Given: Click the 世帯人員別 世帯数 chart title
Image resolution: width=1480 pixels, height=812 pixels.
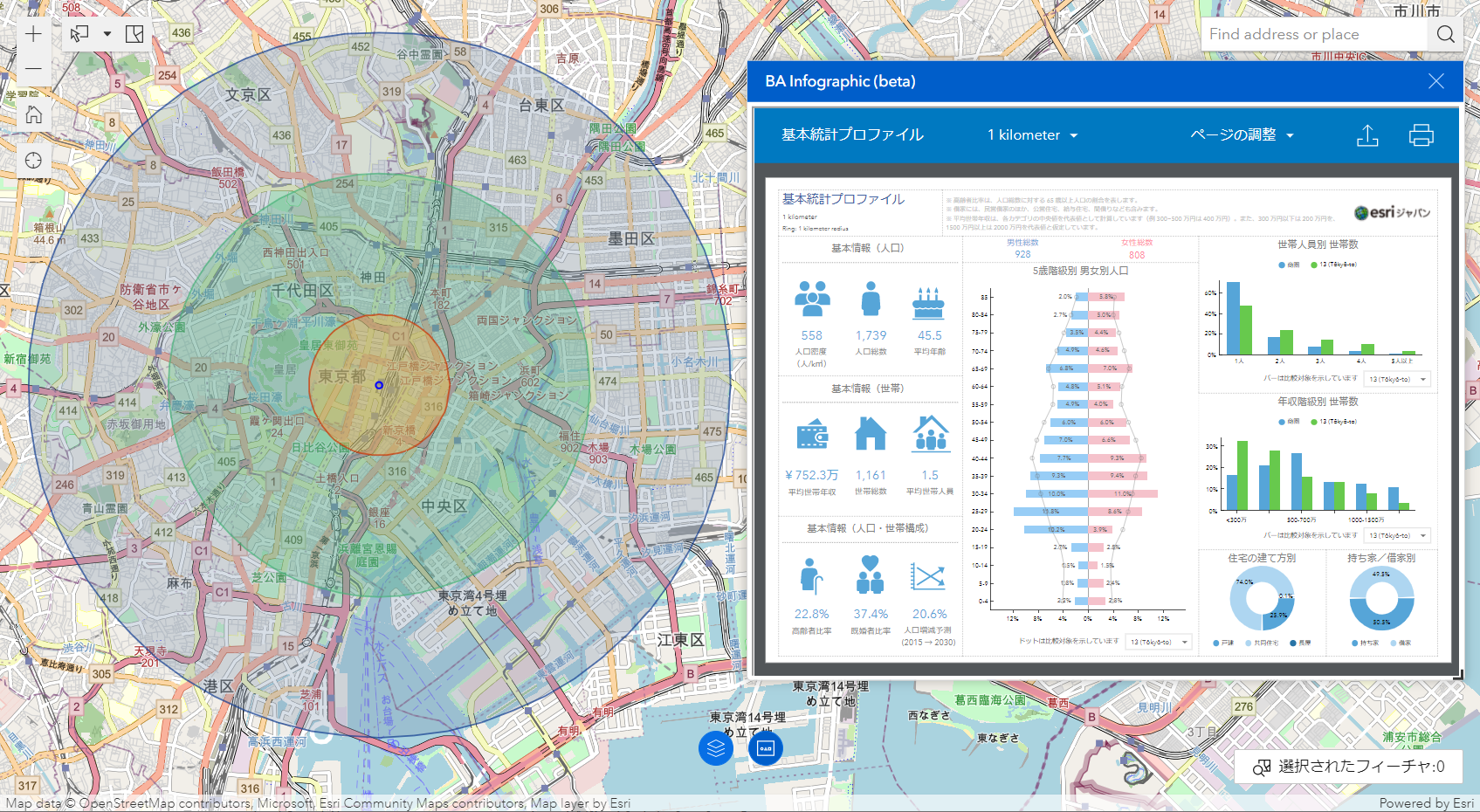Looking at the screenshot, I should [x=1318, y=244].
